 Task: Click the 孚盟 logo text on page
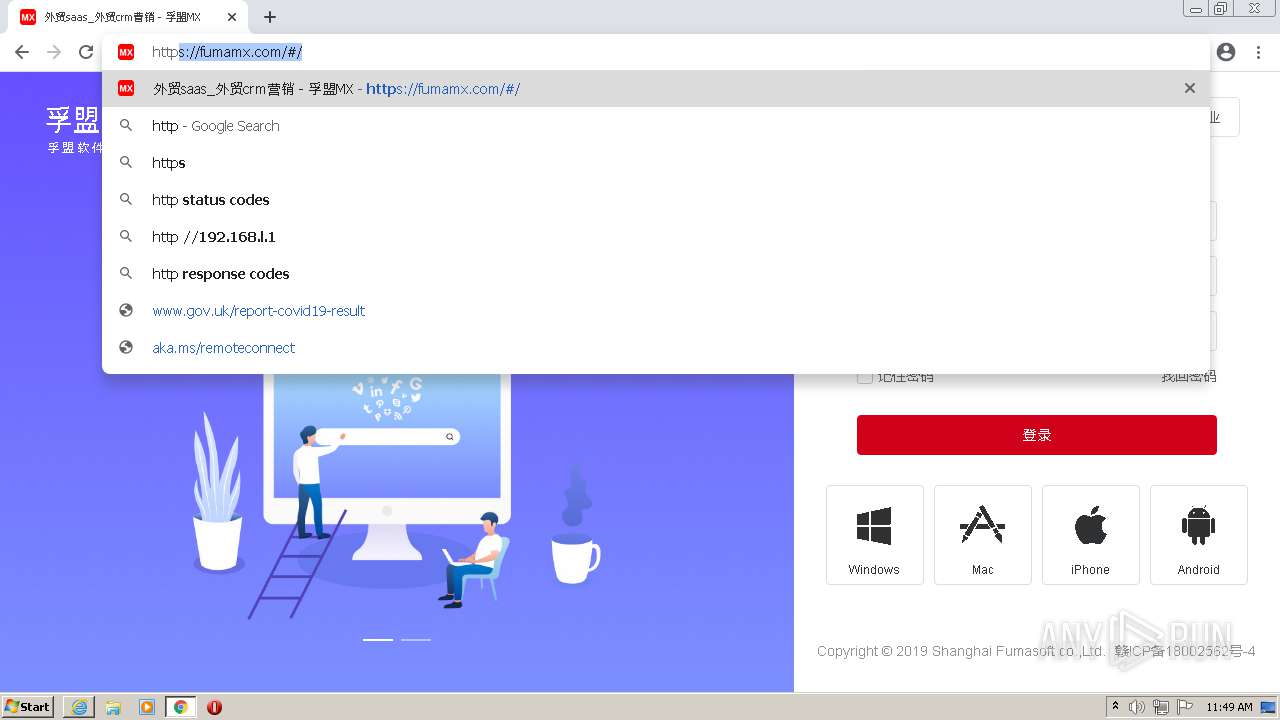[73, 121]
